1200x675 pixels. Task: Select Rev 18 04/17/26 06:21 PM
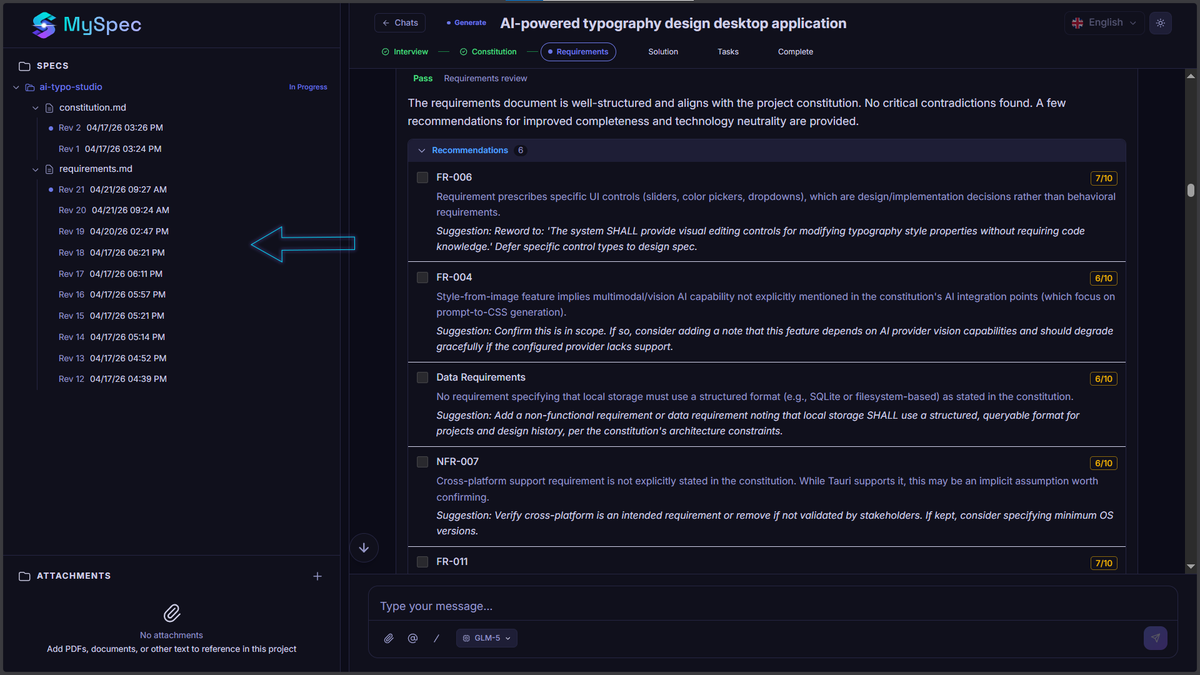(112, 253)
